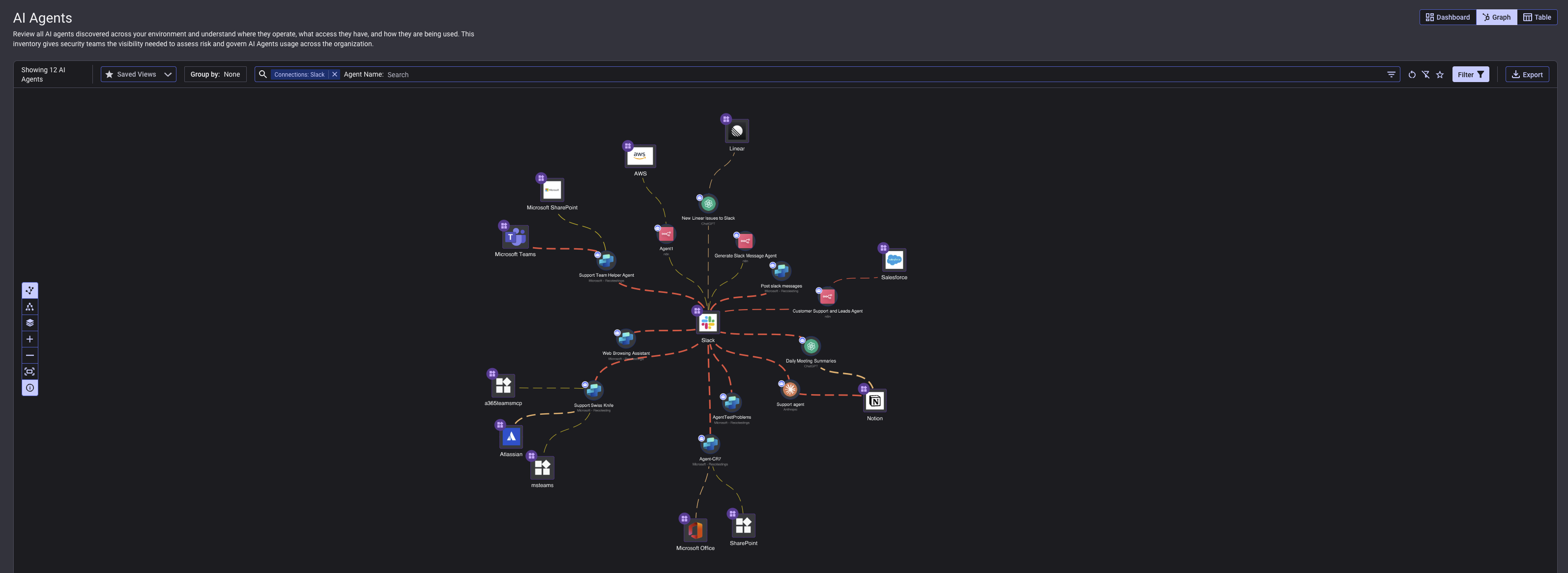
Task: Open the Group by: None selector
Action: pyautogui.click(x=215, y=74)
